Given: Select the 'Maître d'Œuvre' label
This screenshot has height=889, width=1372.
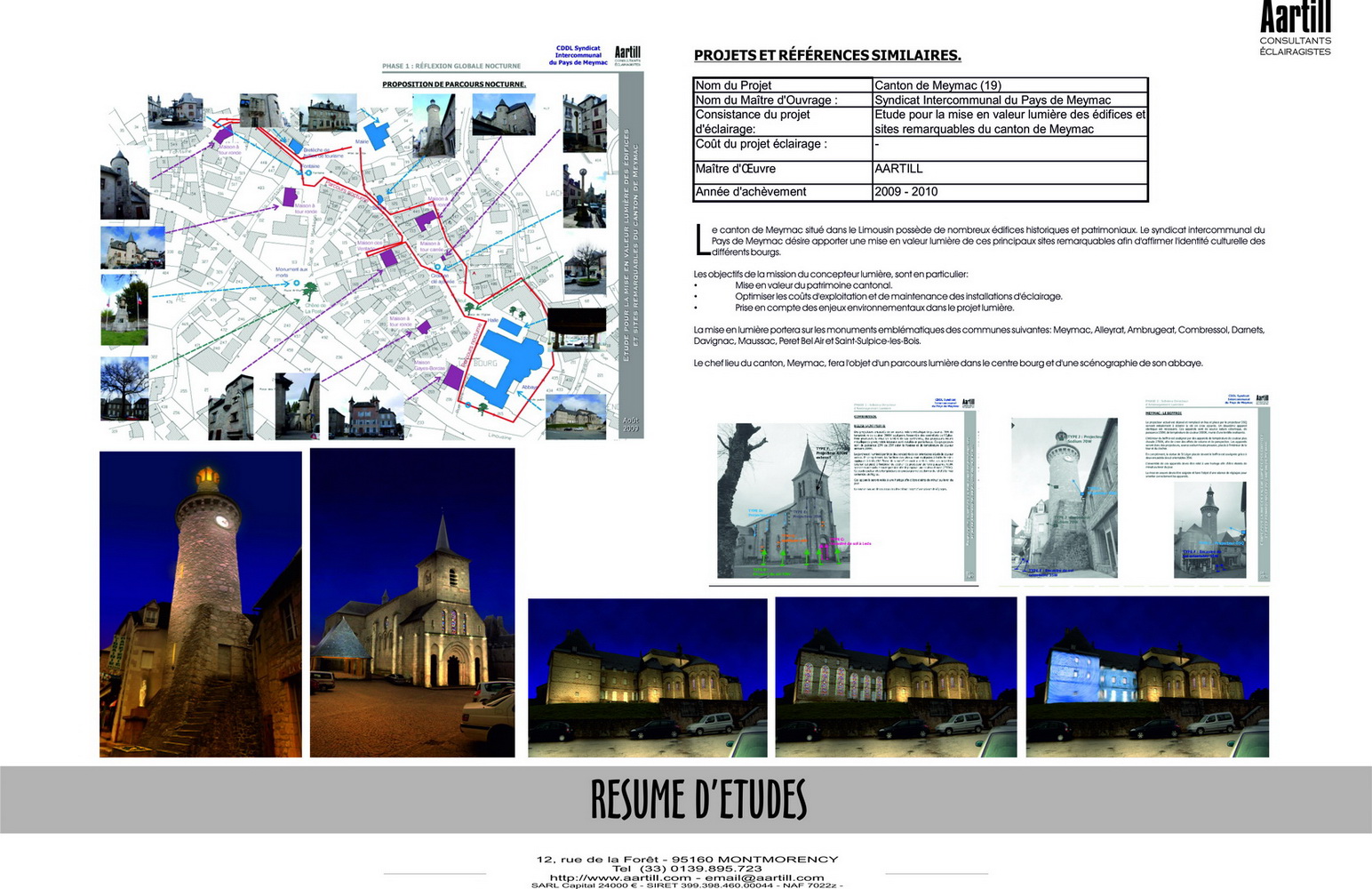Looking at the screenshot, I should tap(735, 168).
